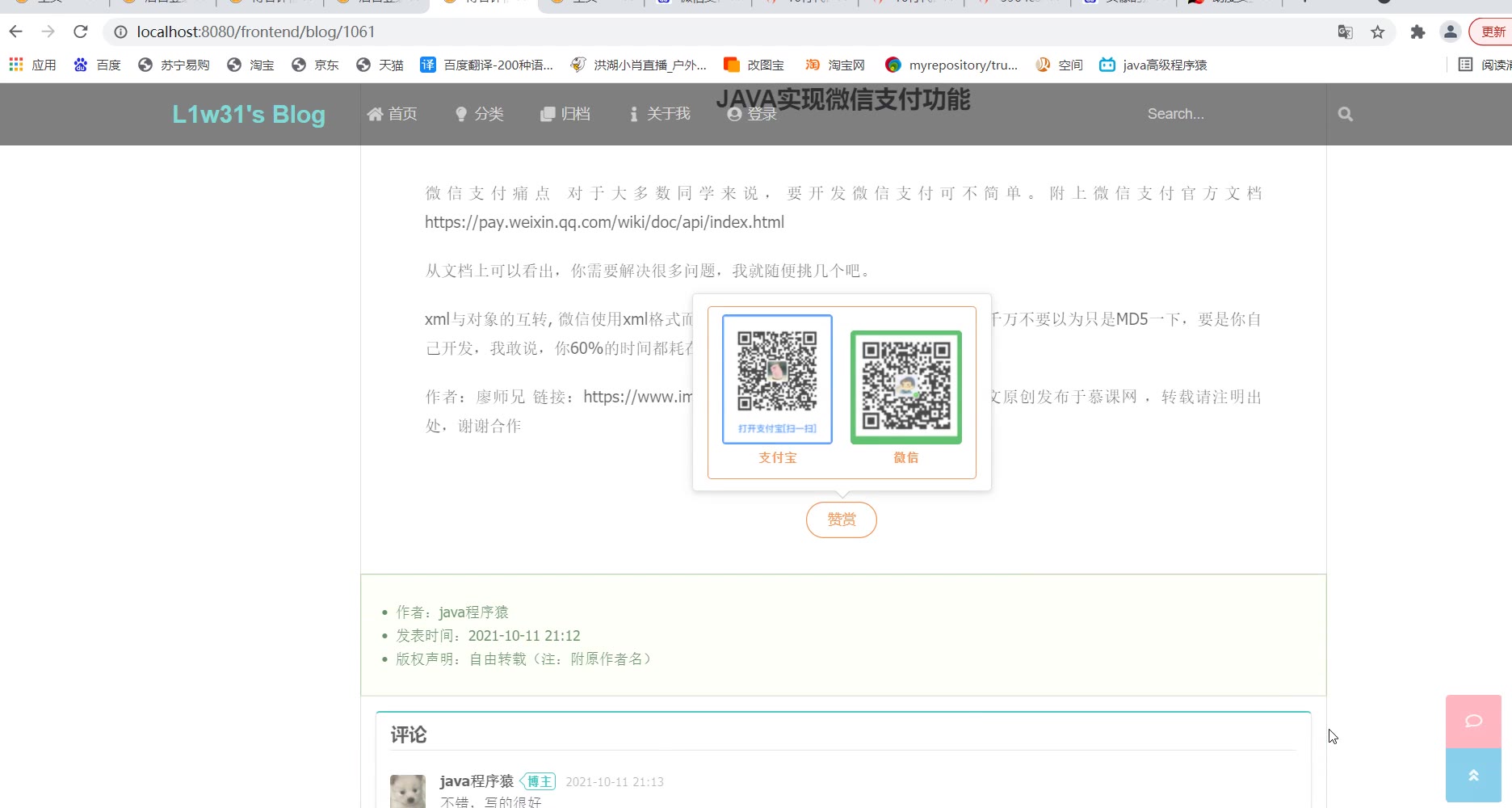The height and width of the screenshot is (808, 1512).
Task: Click the blue back-to-top arrow button
Action: [1473, 775]
